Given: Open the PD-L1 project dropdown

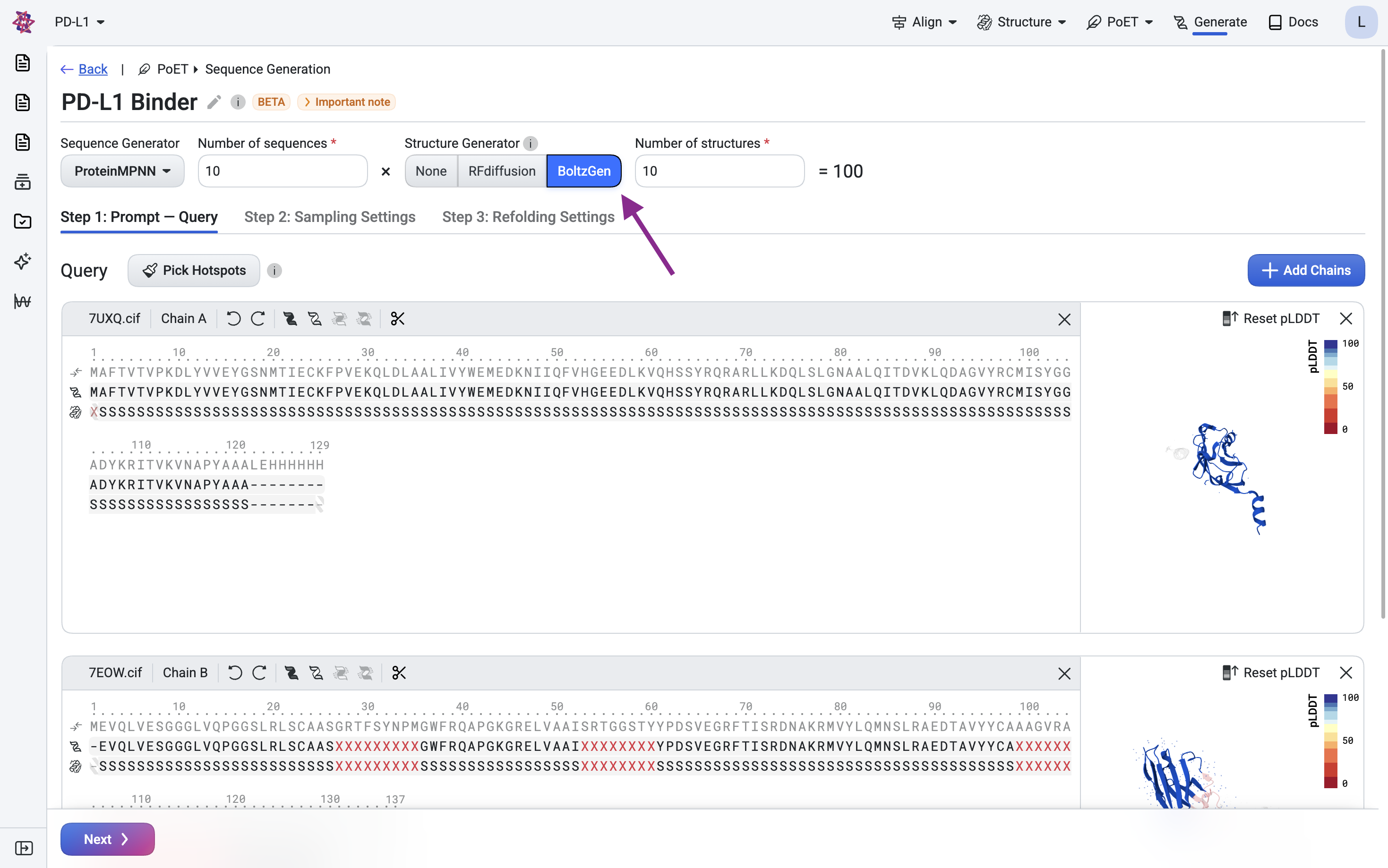Looking at the screenshot, I should [80, 22].
